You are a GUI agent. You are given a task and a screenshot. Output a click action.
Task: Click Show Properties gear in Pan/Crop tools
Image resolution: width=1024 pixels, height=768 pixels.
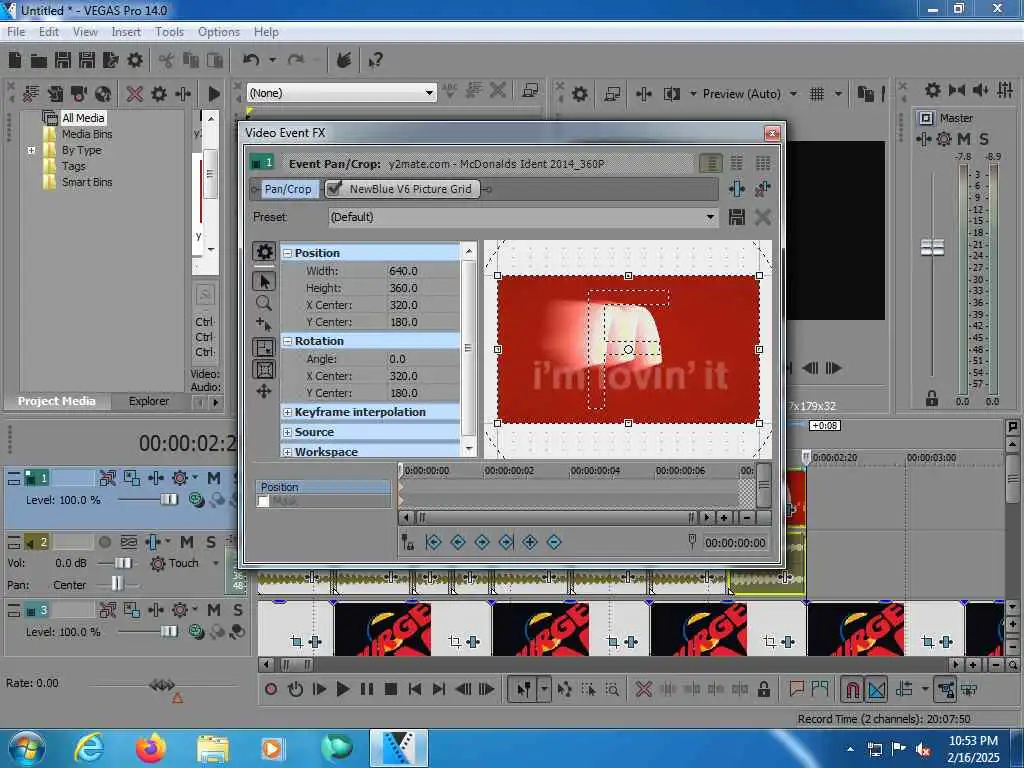tap(264, 251)
